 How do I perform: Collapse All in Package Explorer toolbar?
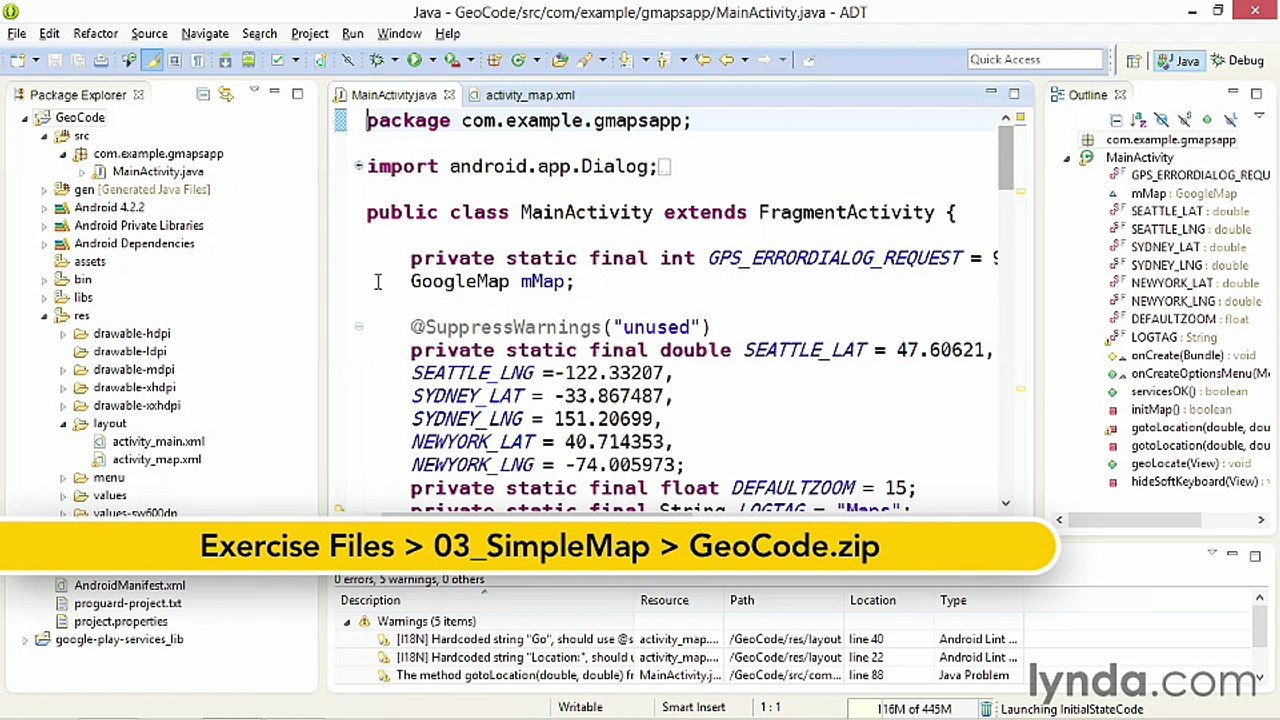tap(203, 94)
